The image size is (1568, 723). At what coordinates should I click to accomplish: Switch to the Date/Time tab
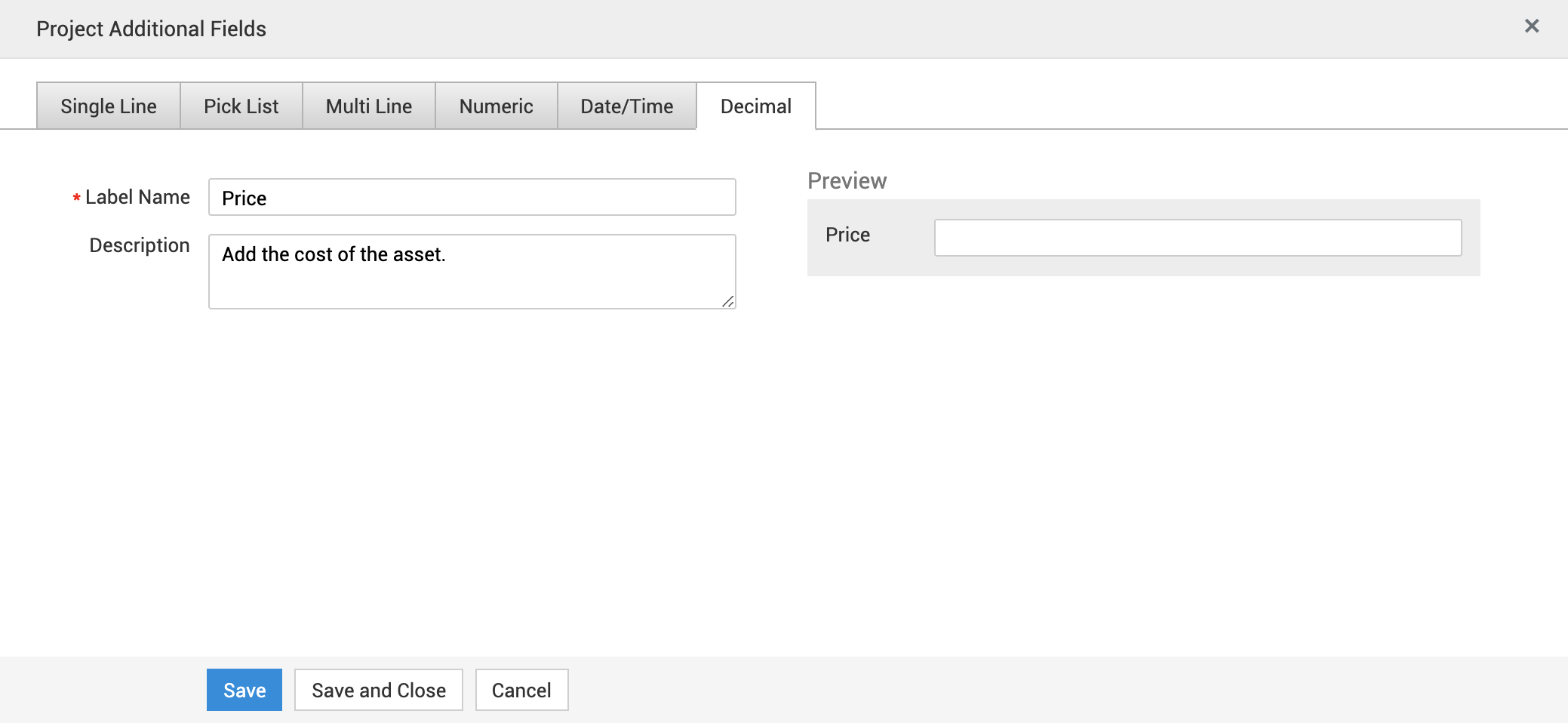pyautogui.click(x=626, y=106)
